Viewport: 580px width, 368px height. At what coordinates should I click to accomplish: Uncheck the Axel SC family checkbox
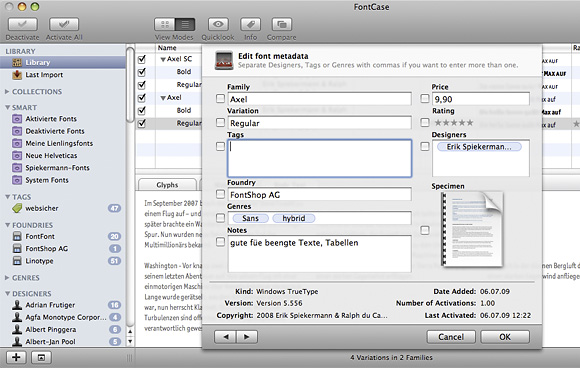[142, 59]
